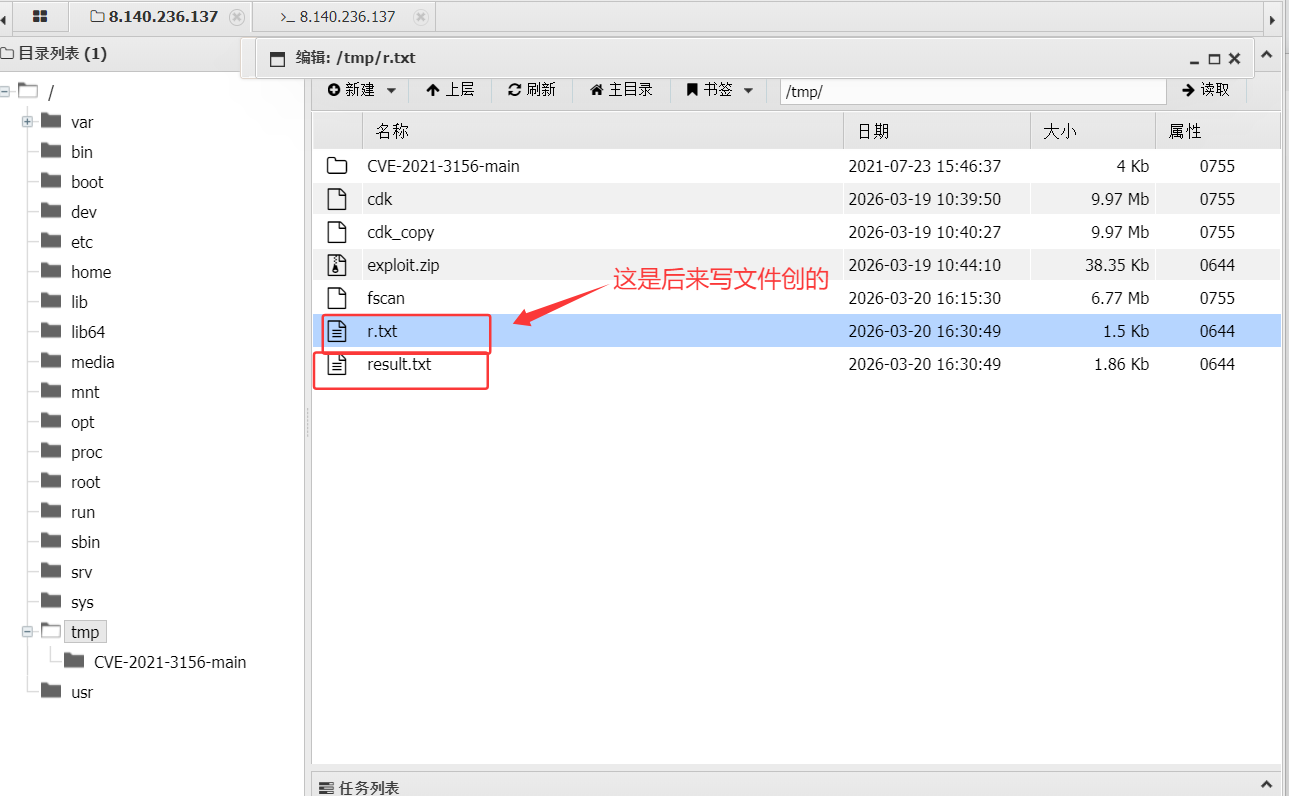Open the 新建 dropdown menu

[361, 90]
